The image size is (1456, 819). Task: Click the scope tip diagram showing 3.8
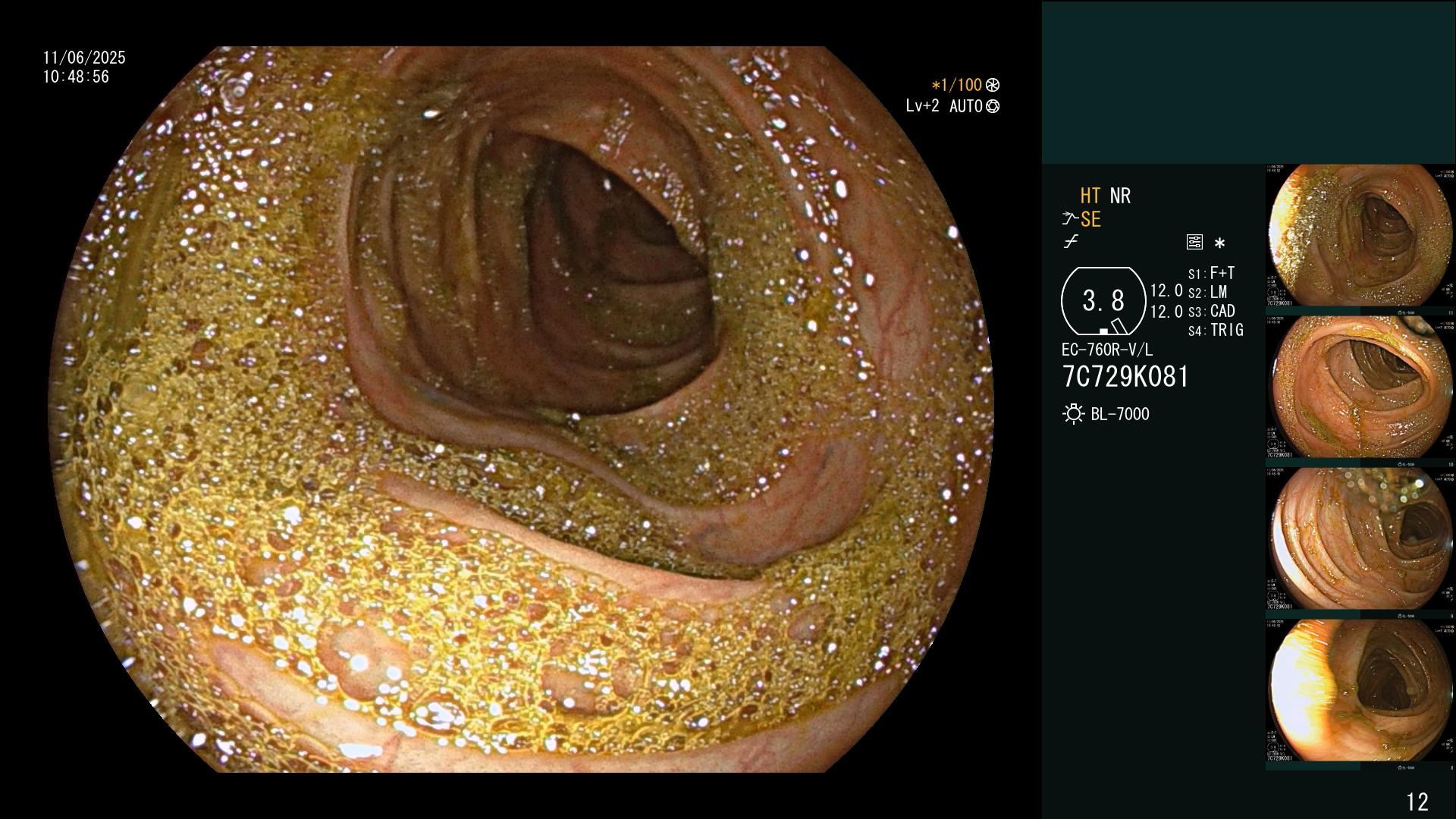click(x=1103, y=301)
